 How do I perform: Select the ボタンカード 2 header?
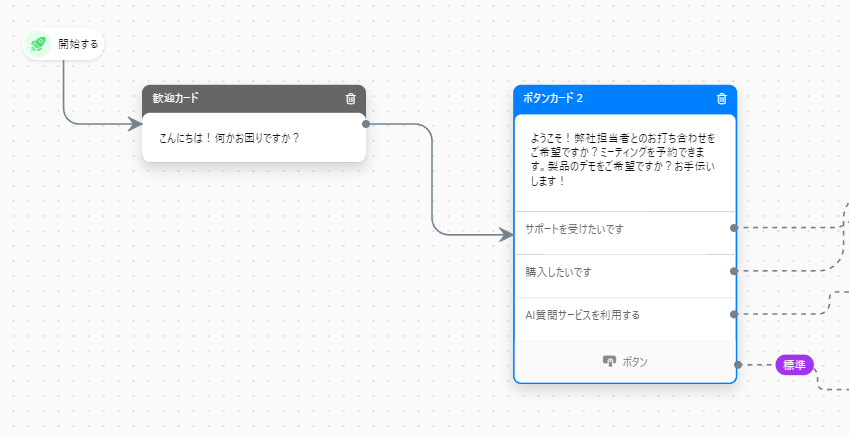625,99
